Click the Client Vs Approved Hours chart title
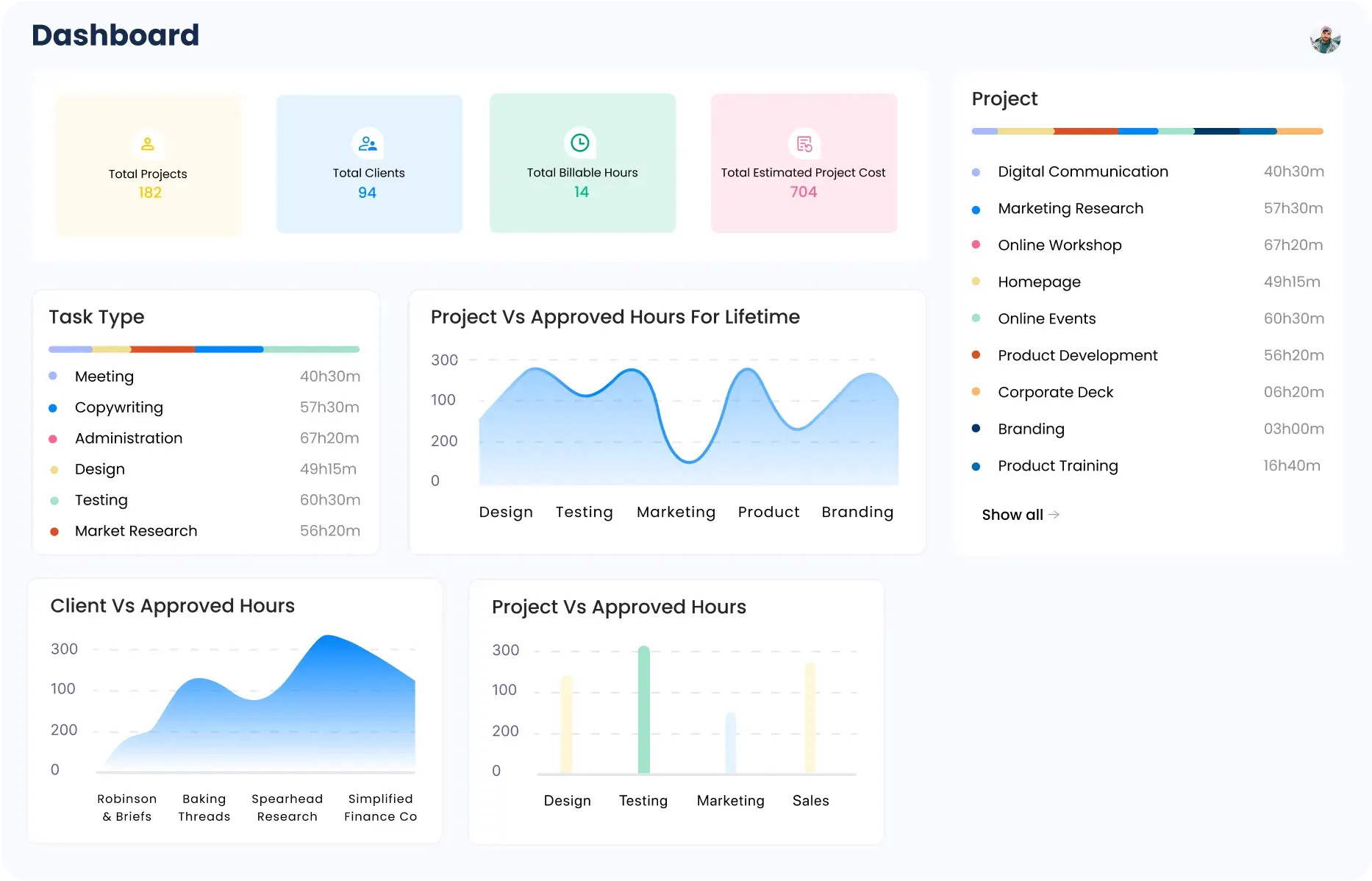 (x=172, y=606)
